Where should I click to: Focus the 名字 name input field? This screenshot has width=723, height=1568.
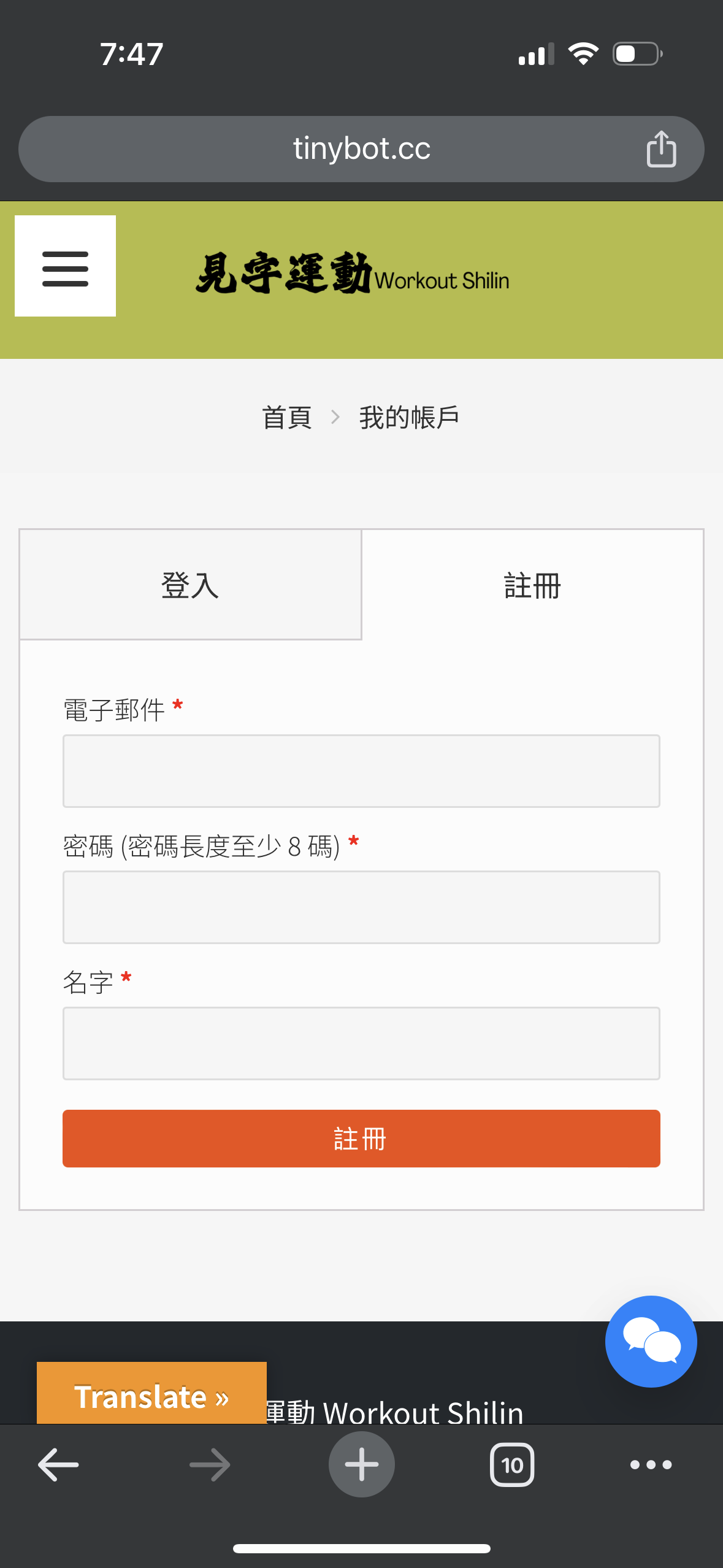pyautogui.click(x=361, y=1043)
